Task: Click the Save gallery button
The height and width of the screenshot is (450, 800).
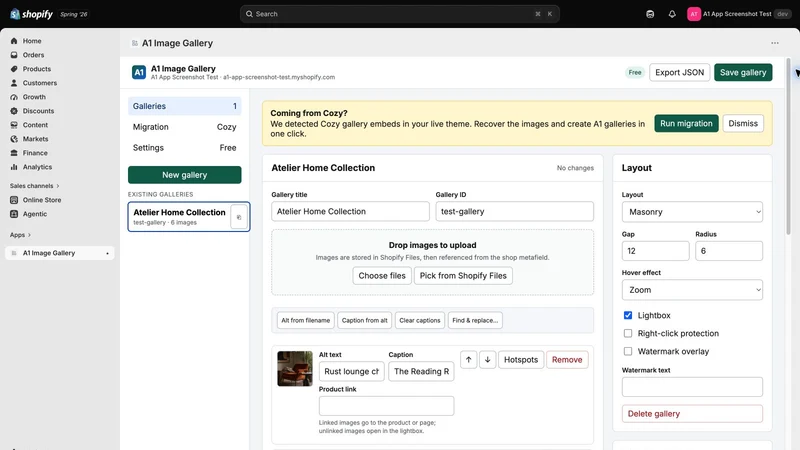Action: pyautogui.click(x=743, y=72)
